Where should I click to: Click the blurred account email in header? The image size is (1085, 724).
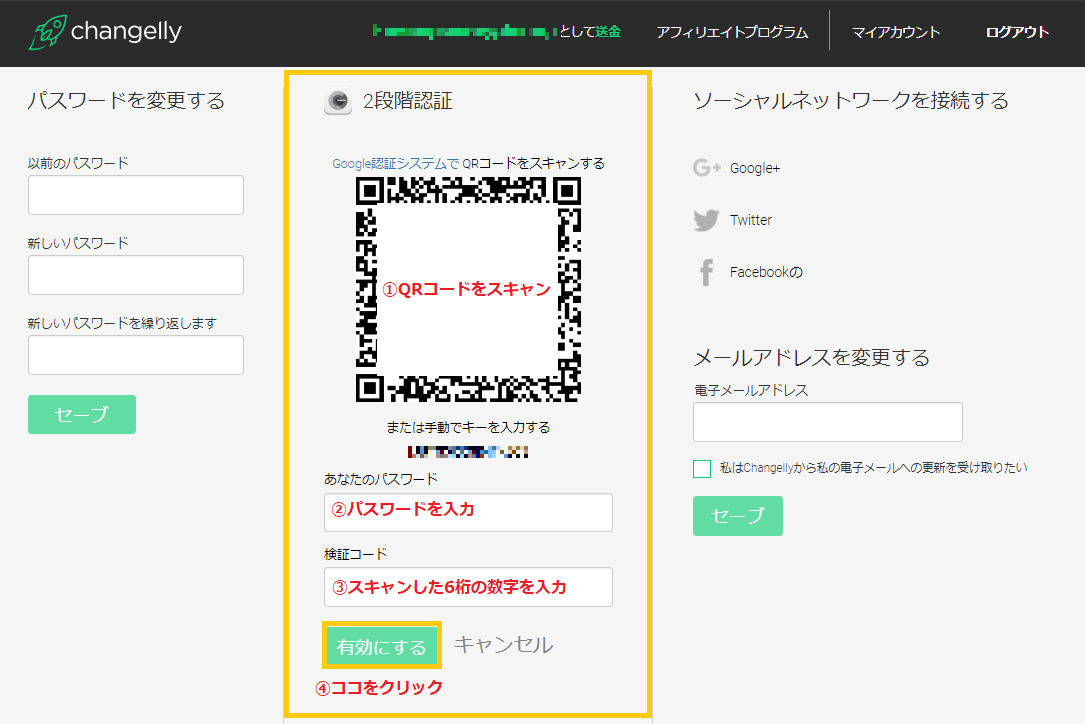click(x=464, y=31)
